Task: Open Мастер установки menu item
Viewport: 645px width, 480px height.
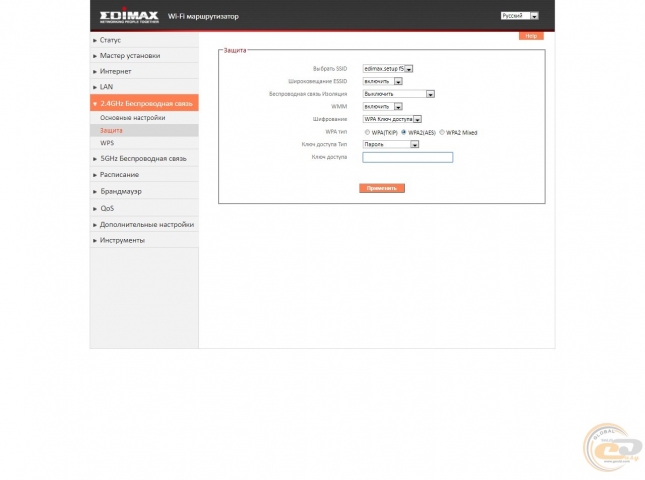Action: (144, 56)
